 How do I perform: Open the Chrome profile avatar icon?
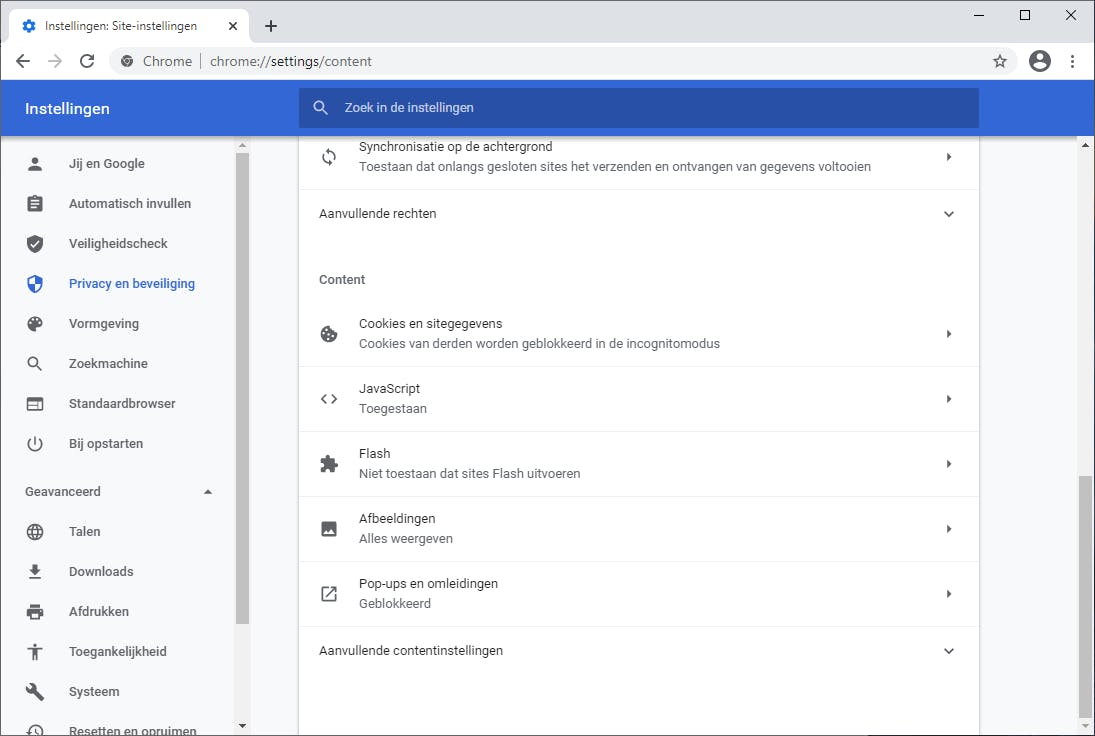click(x=1040, y=61)
